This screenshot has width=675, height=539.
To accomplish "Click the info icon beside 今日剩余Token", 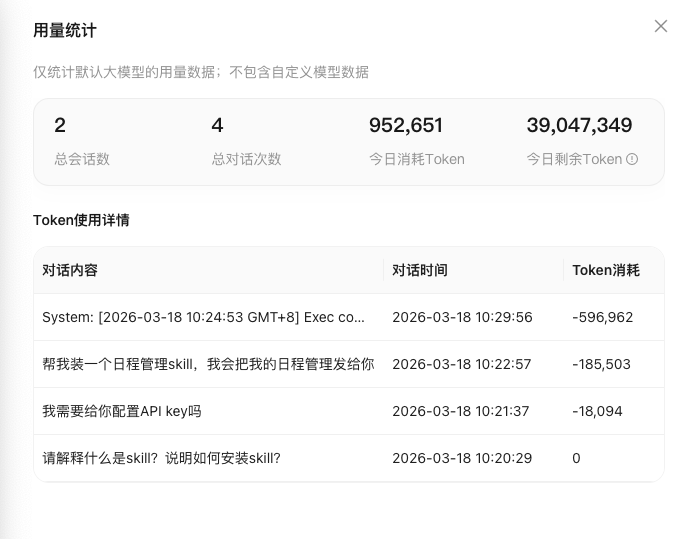I will pyautogui.click(x=632, y=159).
